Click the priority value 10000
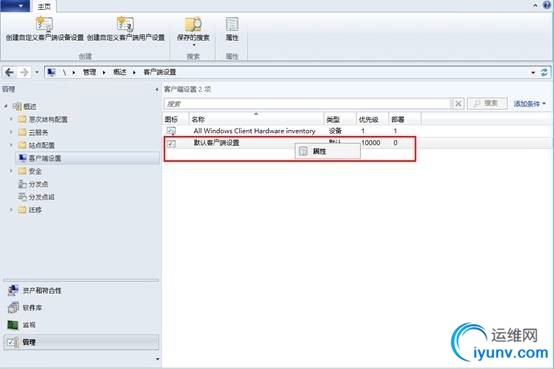 point(371,143)
